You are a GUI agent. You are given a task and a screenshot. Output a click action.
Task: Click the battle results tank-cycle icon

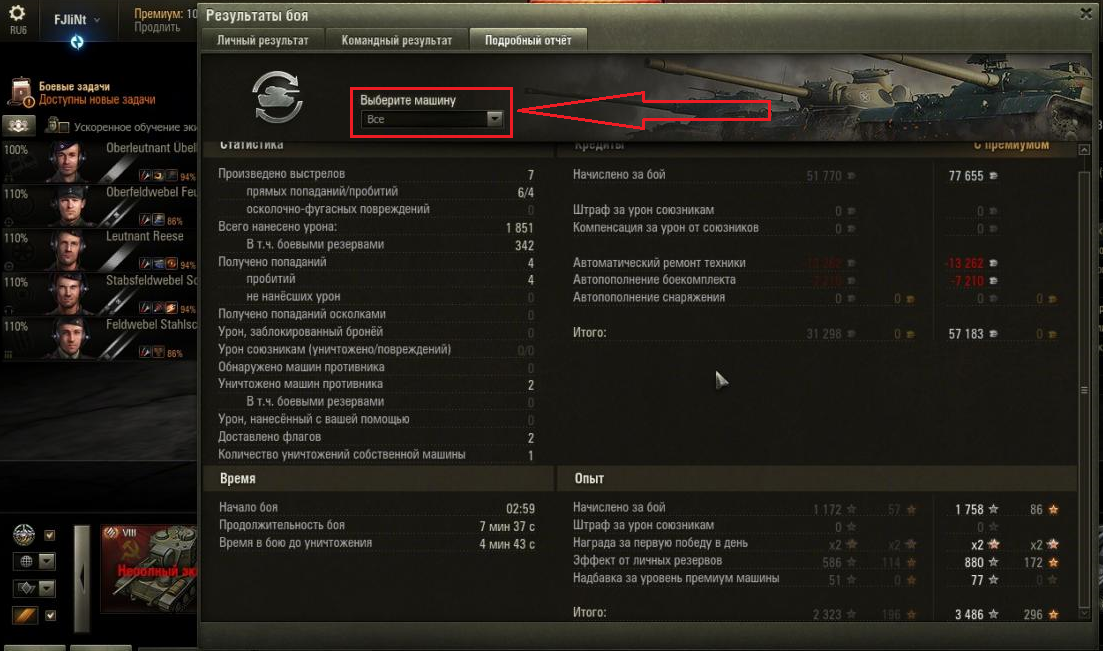pos(278,96)
